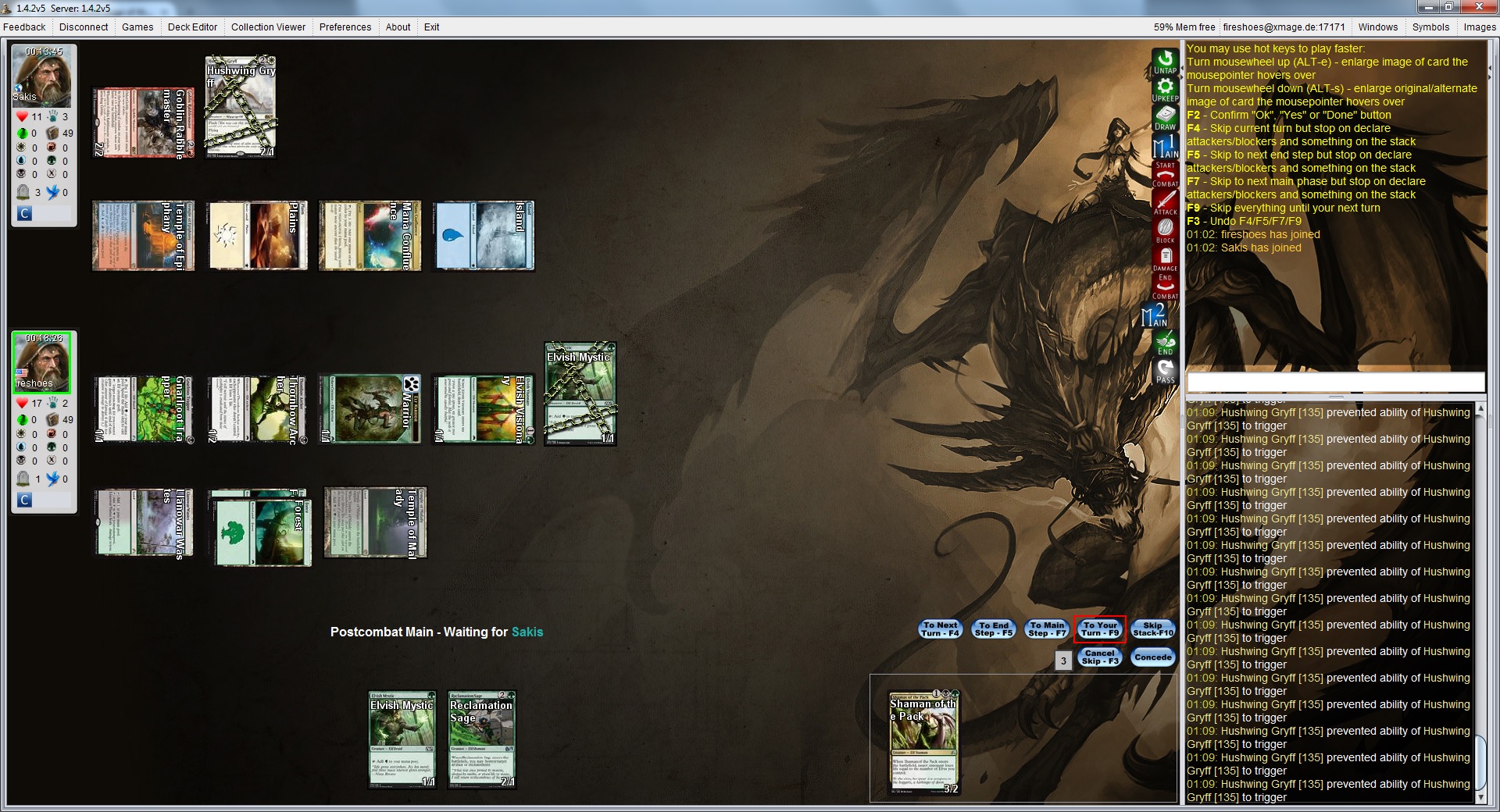Open the Games menu item
Image resolution: width=1500 pixels, height=812 pixels.
137,27
